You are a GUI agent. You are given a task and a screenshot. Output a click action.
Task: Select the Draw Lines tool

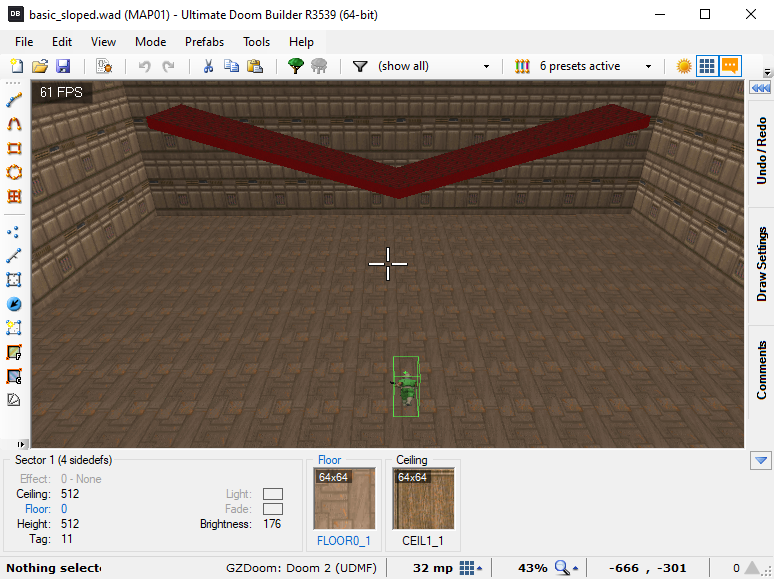14,100
